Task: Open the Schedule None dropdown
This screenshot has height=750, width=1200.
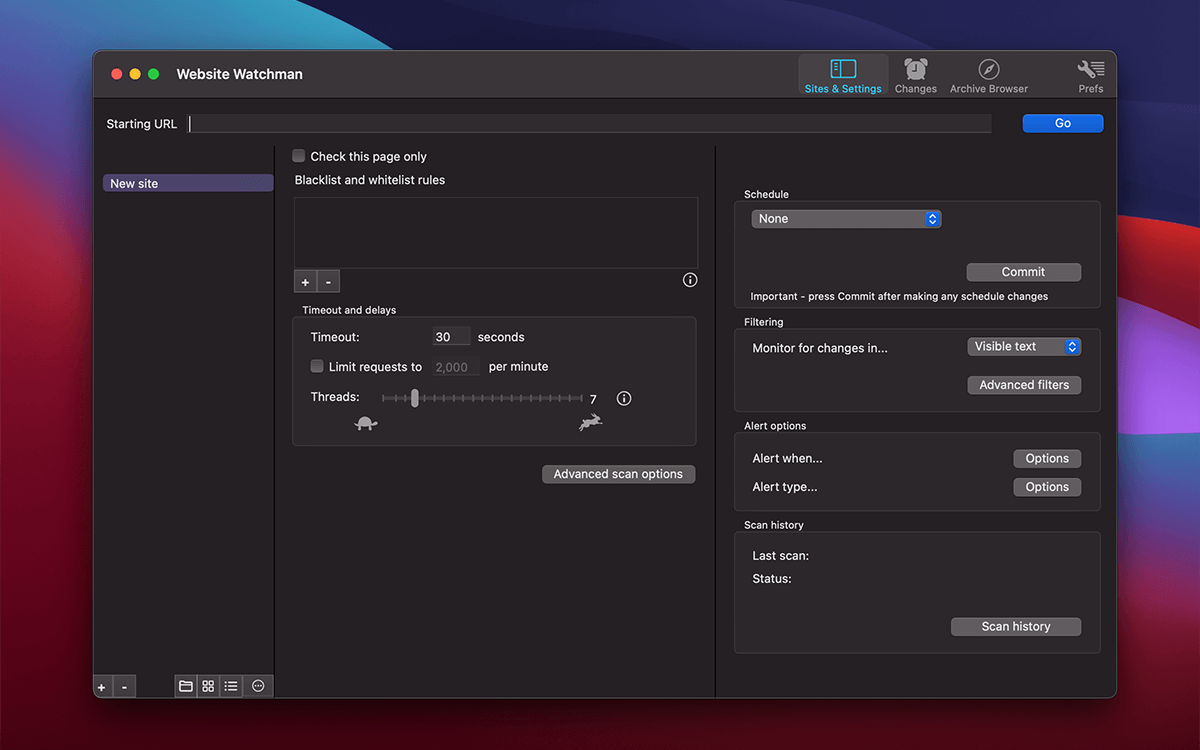Action: pos(846,218)
